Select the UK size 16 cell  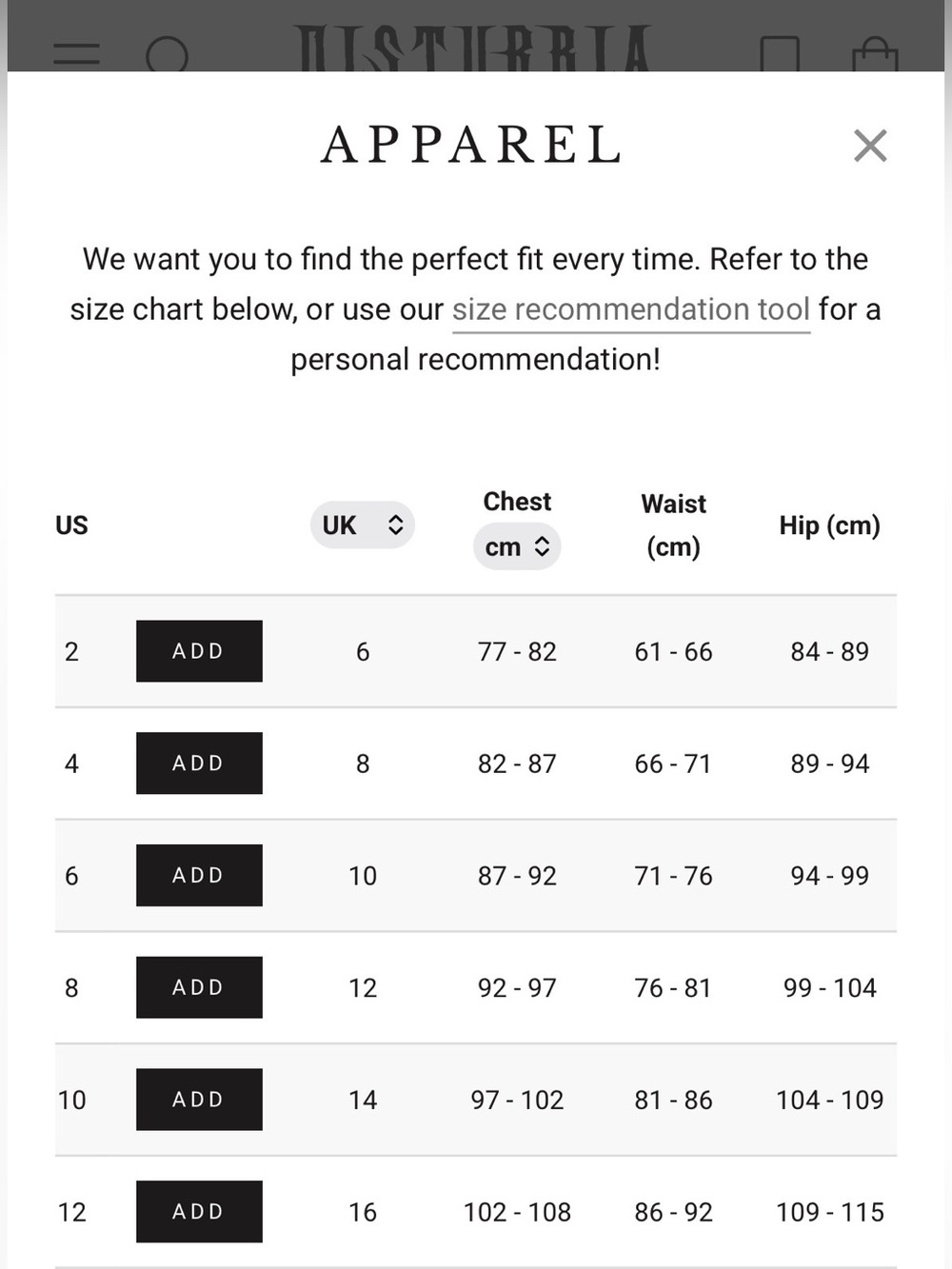click(x=363, y=1212)
